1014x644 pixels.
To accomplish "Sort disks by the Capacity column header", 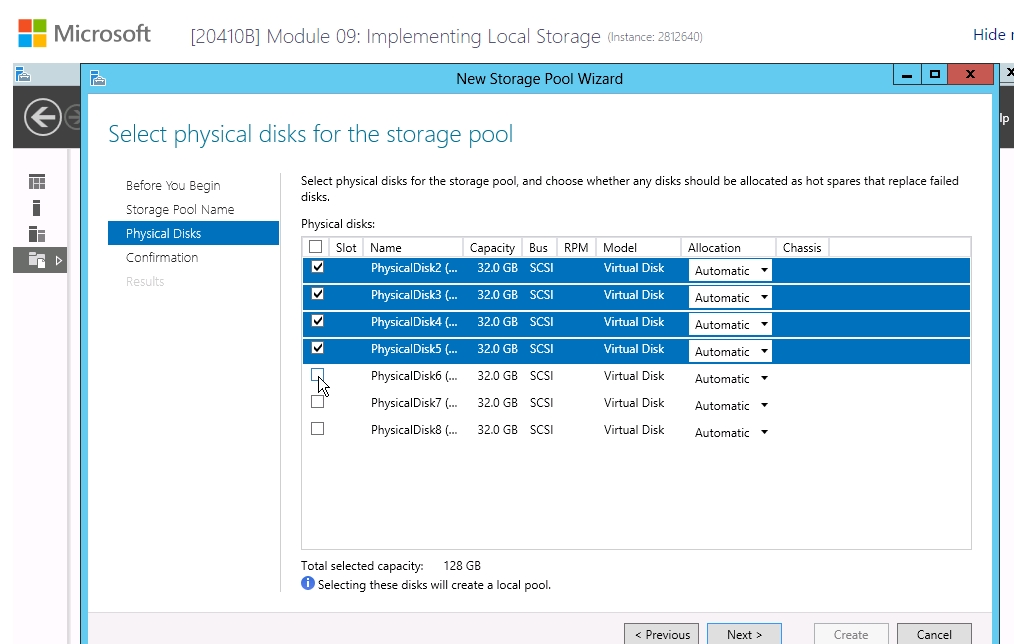I will pos(492,248).
